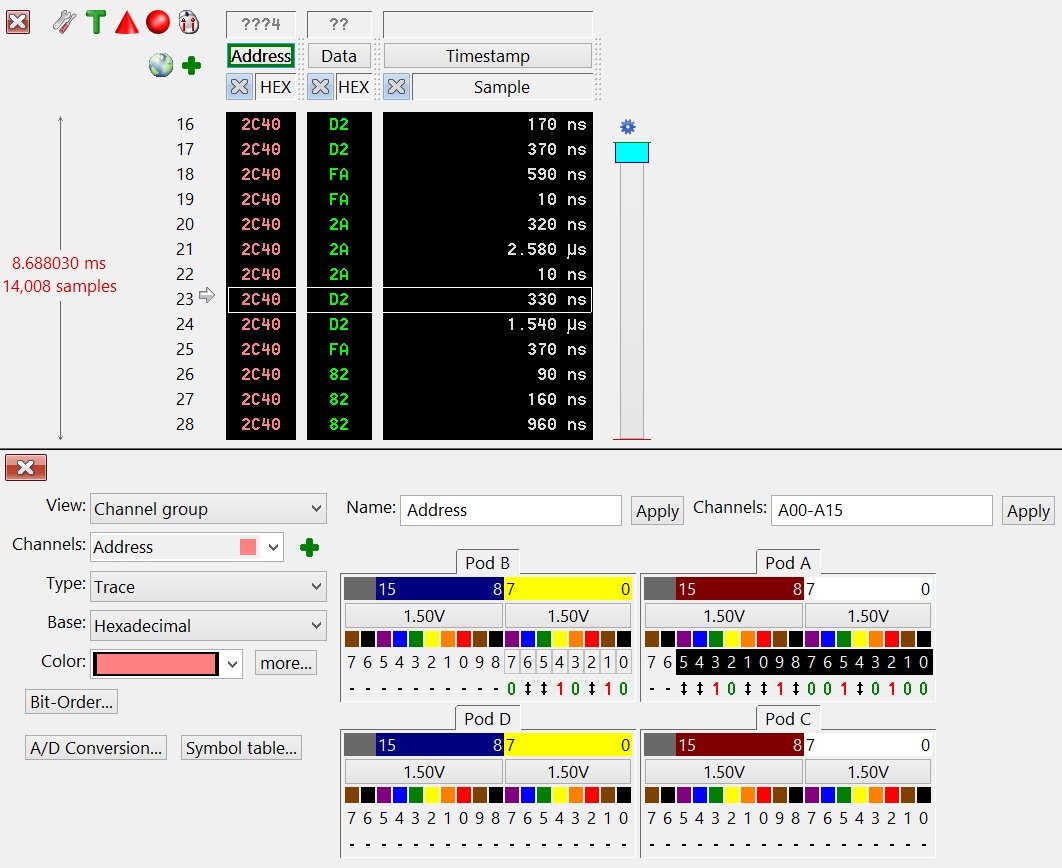Open the Symbol table dialog

coord(242,748)
